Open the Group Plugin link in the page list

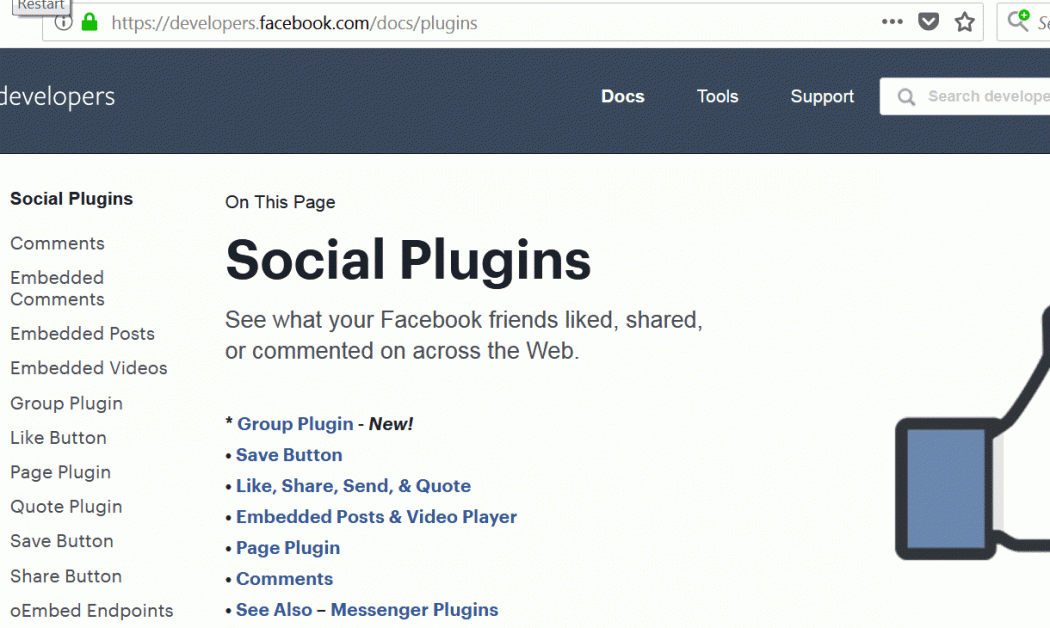pyautogui.click(x=295, y=424)
